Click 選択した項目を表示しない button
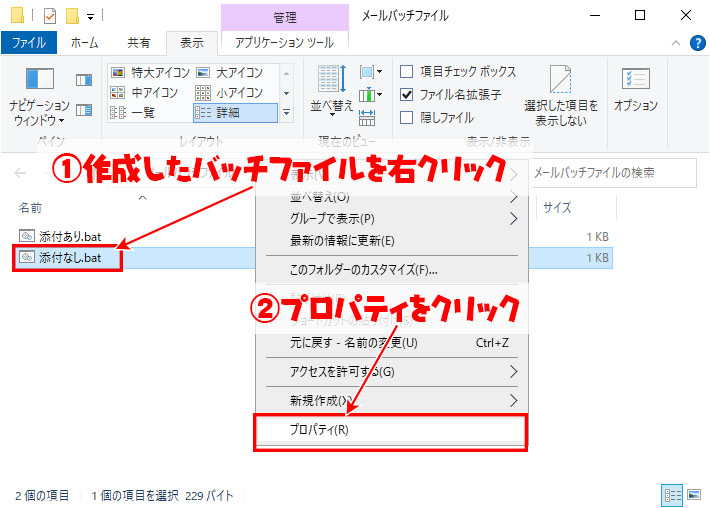This screenshot has width=710, height=508. 561,96
